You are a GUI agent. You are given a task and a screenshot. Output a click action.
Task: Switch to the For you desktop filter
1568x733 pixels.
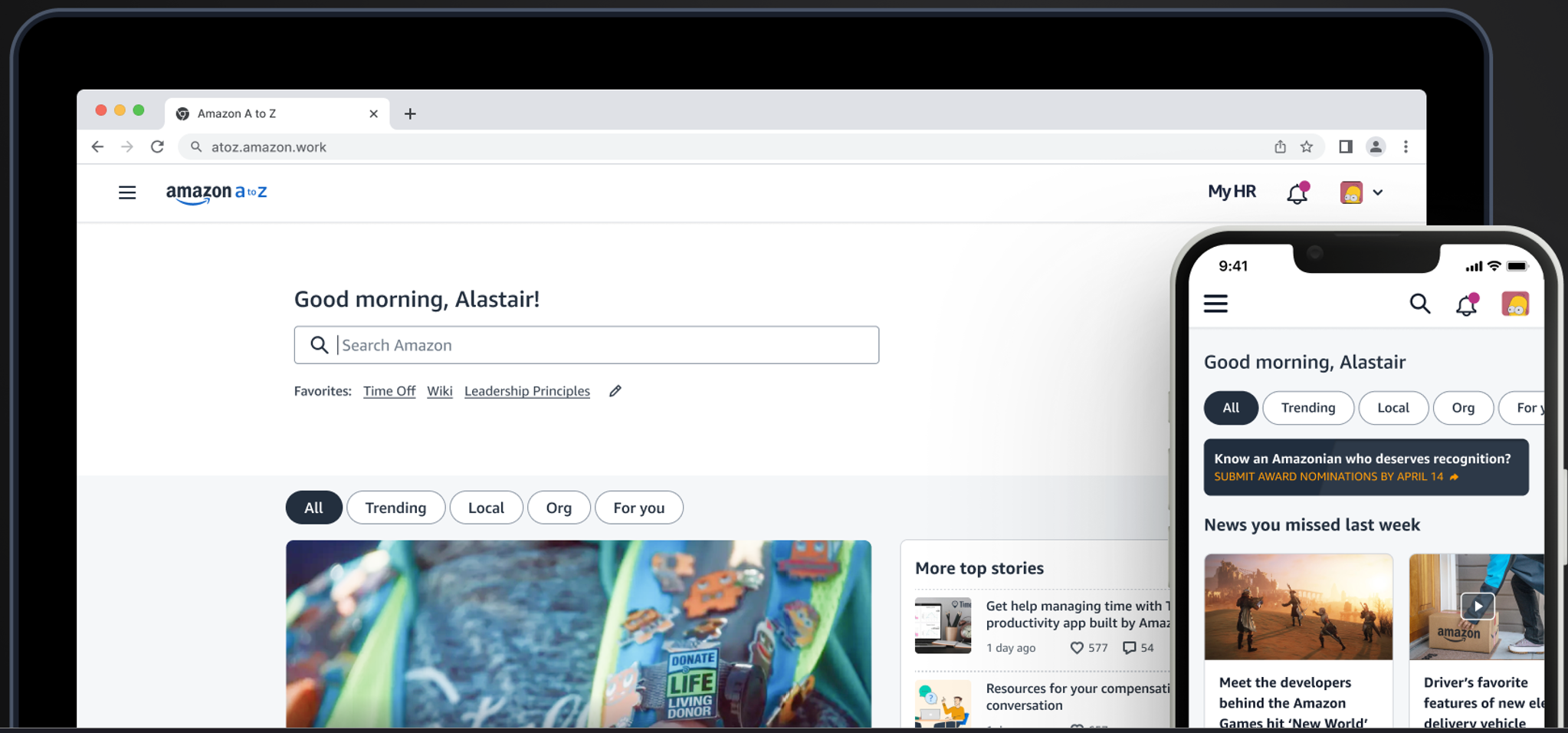pyautogui.click(x=638, y=508)
